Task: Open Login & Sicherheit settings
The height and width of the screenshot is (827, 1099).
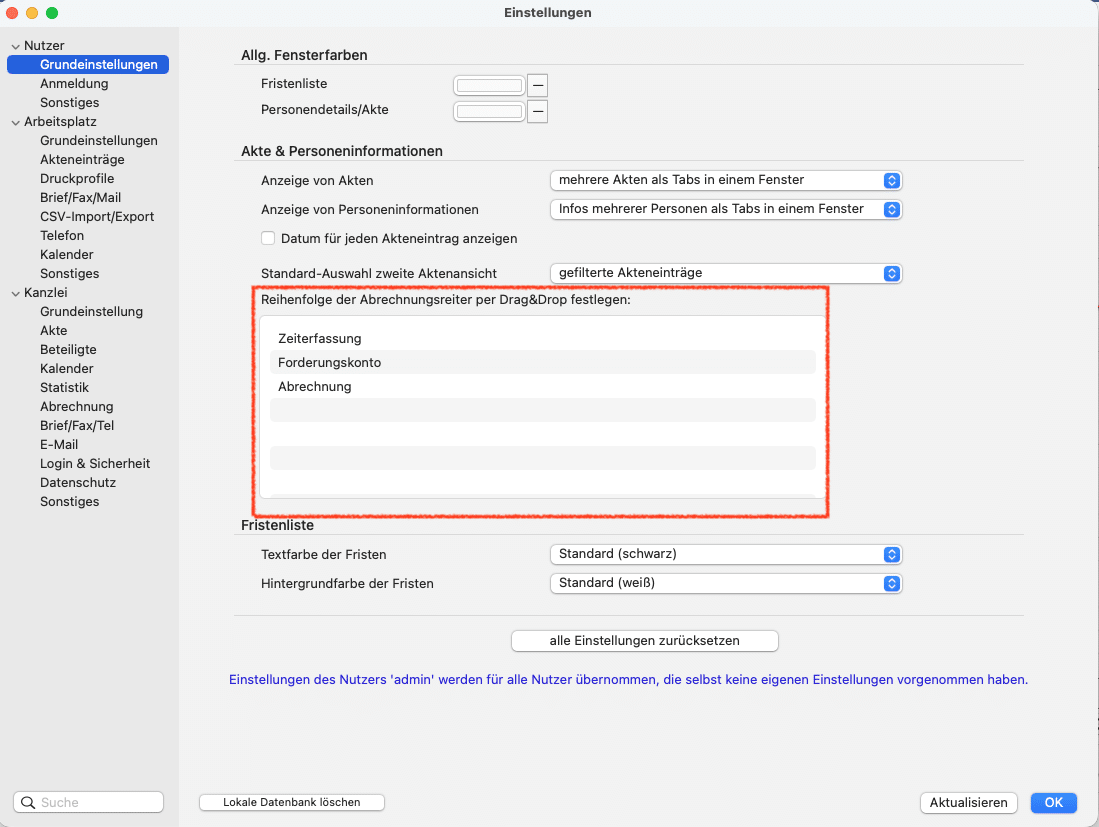Action: (95, 463)
